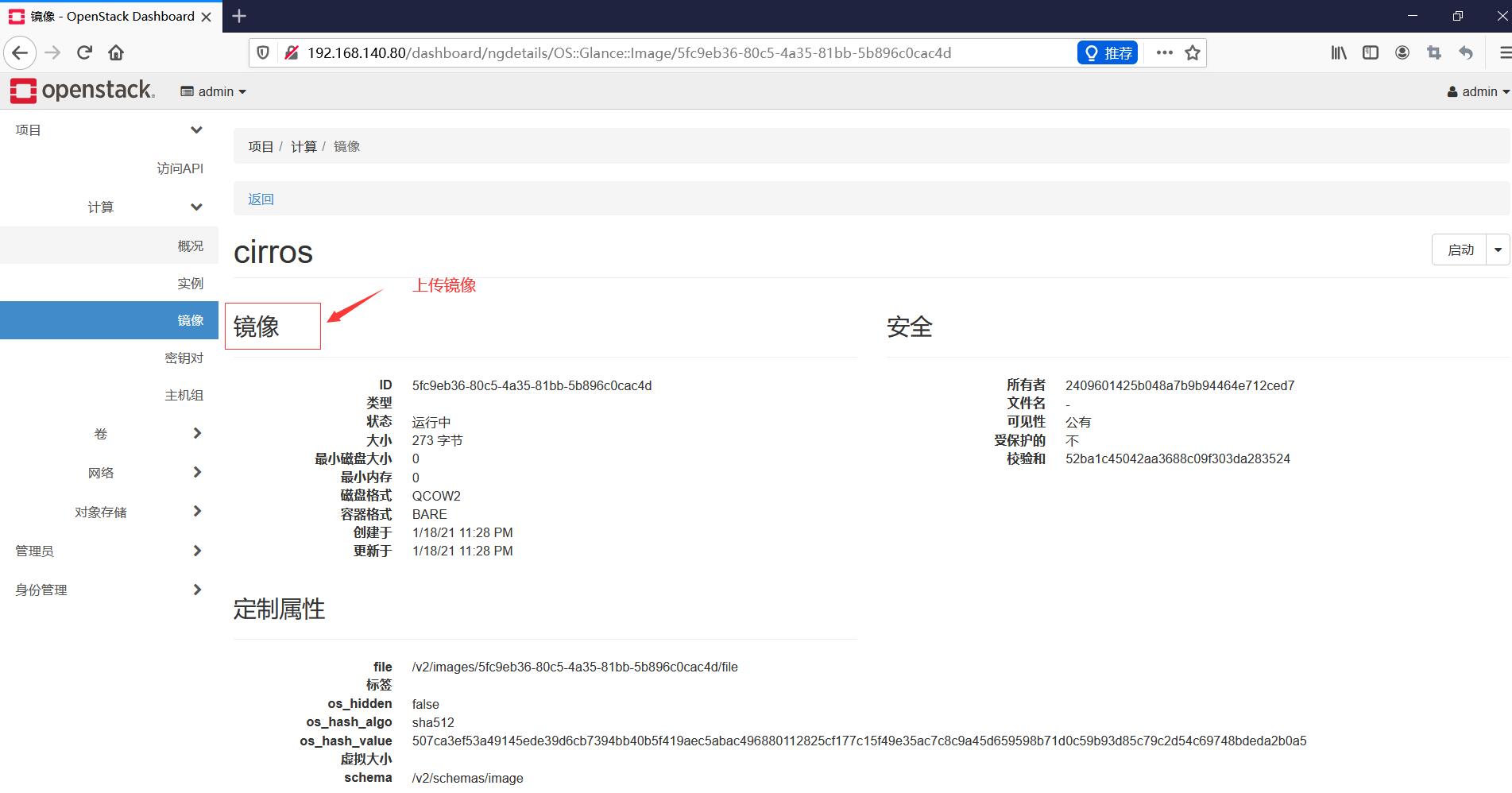Open 概况 in the sidebar
This screenshot has height=793, width=1512.
pyautogui.click(x=109, y=246)
